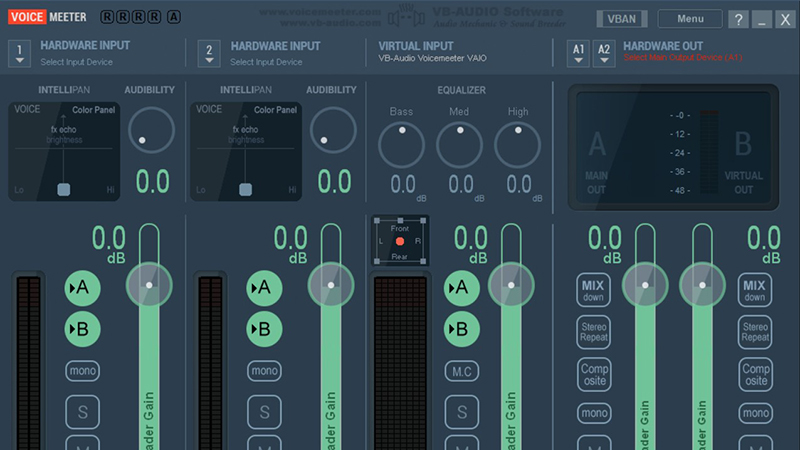Click the 0.0 audibility value of input 1
Screen dimensions: 800x450
click(x=153, y=182)
